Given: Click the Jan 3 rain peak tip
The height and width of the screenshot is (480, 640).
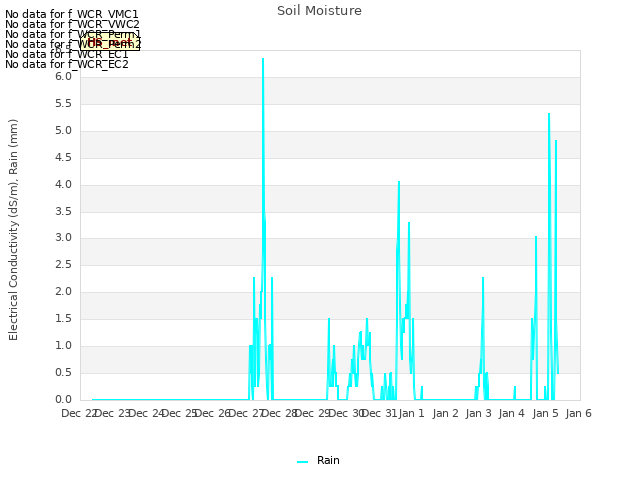Looking at the screenshot, I should [483, 278].
